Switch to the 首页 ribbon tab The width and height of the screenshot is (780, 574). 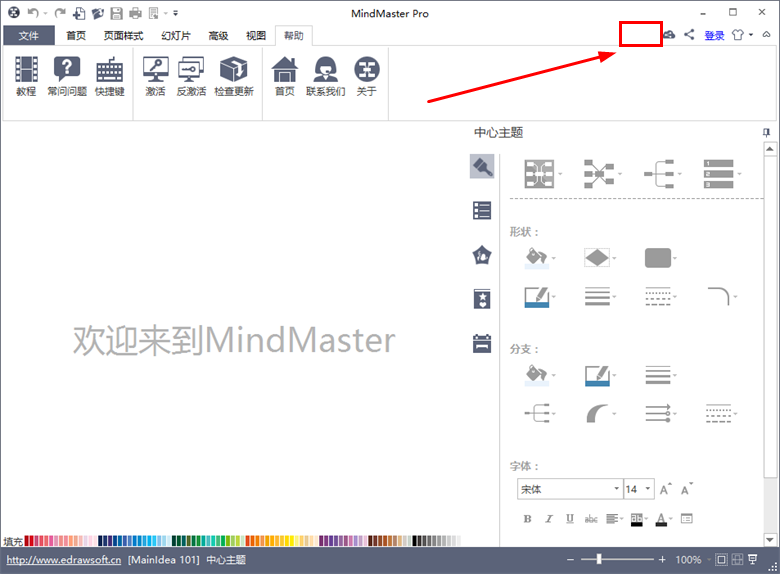tap(76, 35)
